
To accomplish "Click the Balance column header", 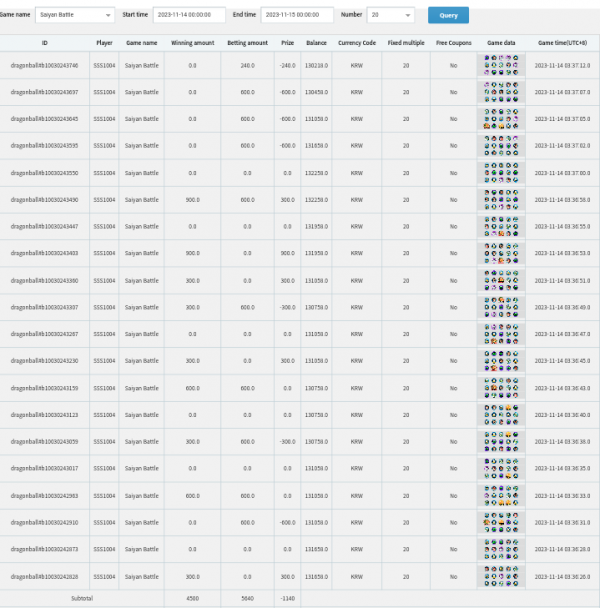I will 316,43.
